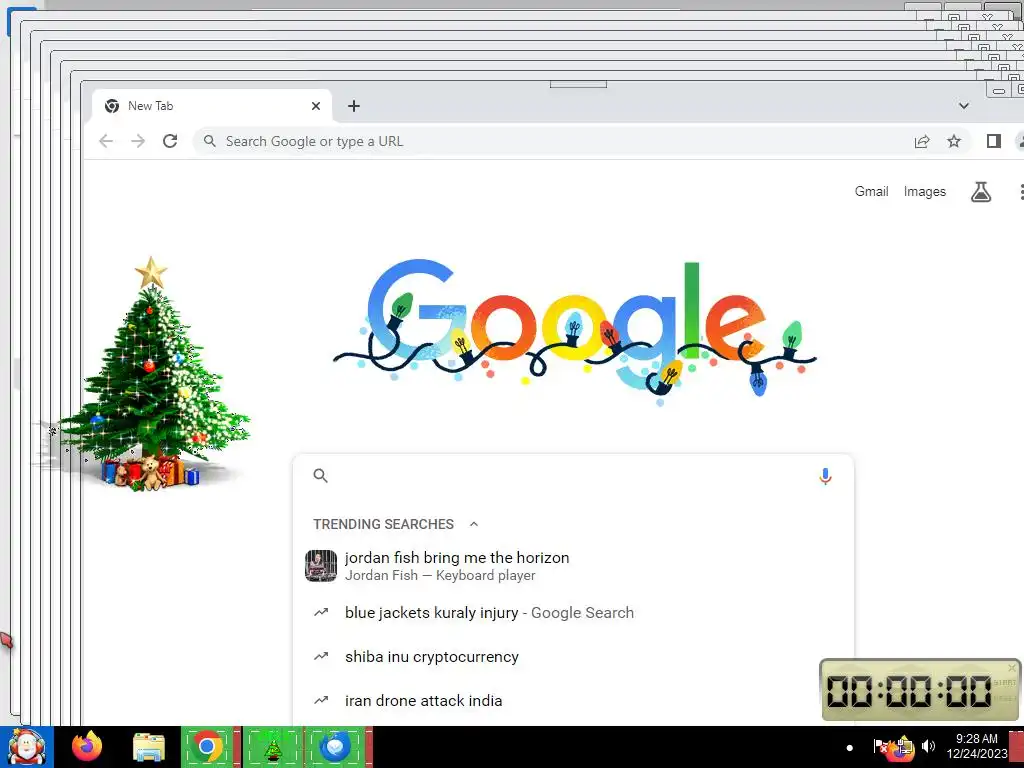Click the Jordan Fish thumbnail image
The height and width of the screenshot is (768, 1024).
(x=321, y=566)
